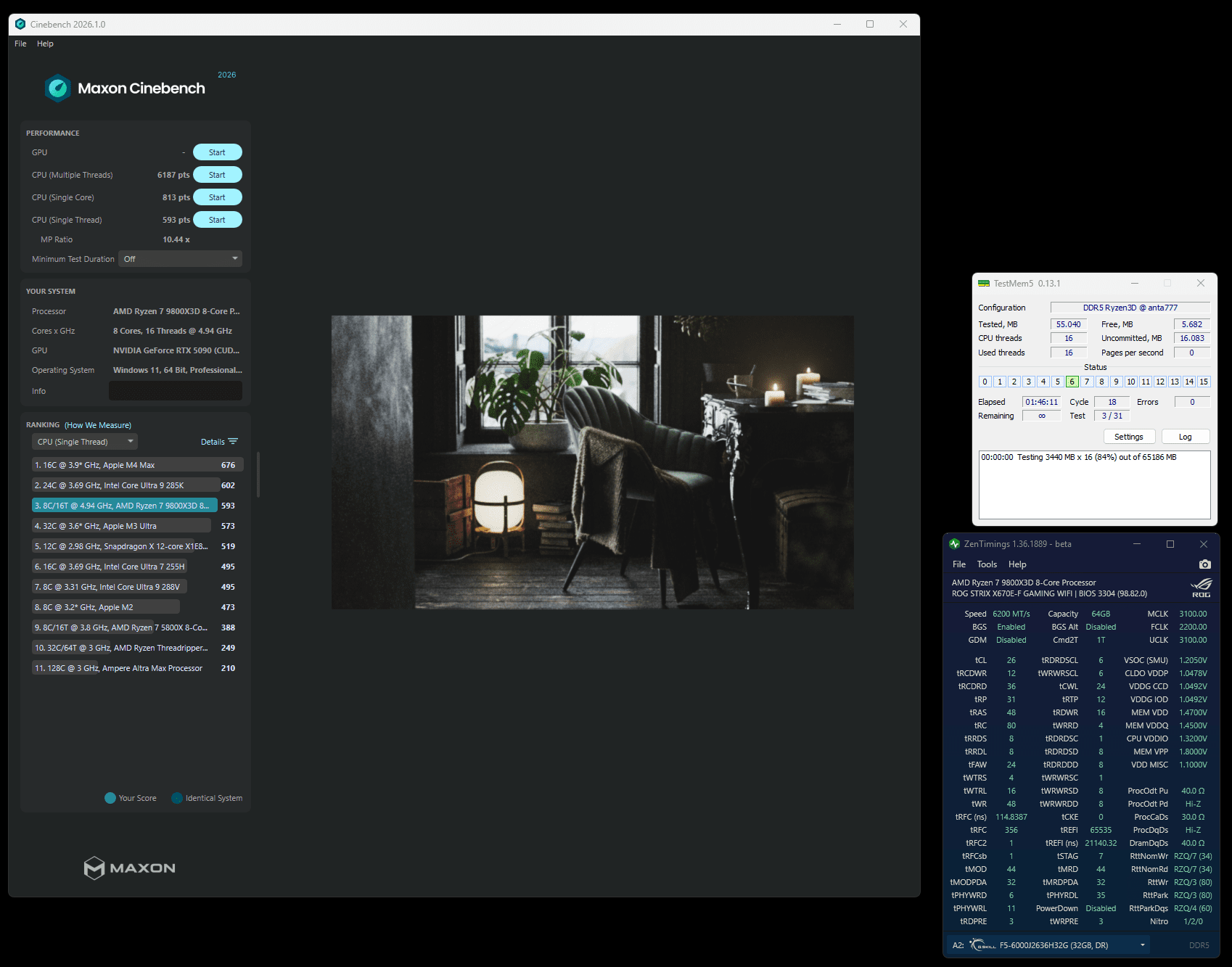Screen dimensions: 1232x967
Task: Click the Details filter lines icon
Action: pos(233,441)
